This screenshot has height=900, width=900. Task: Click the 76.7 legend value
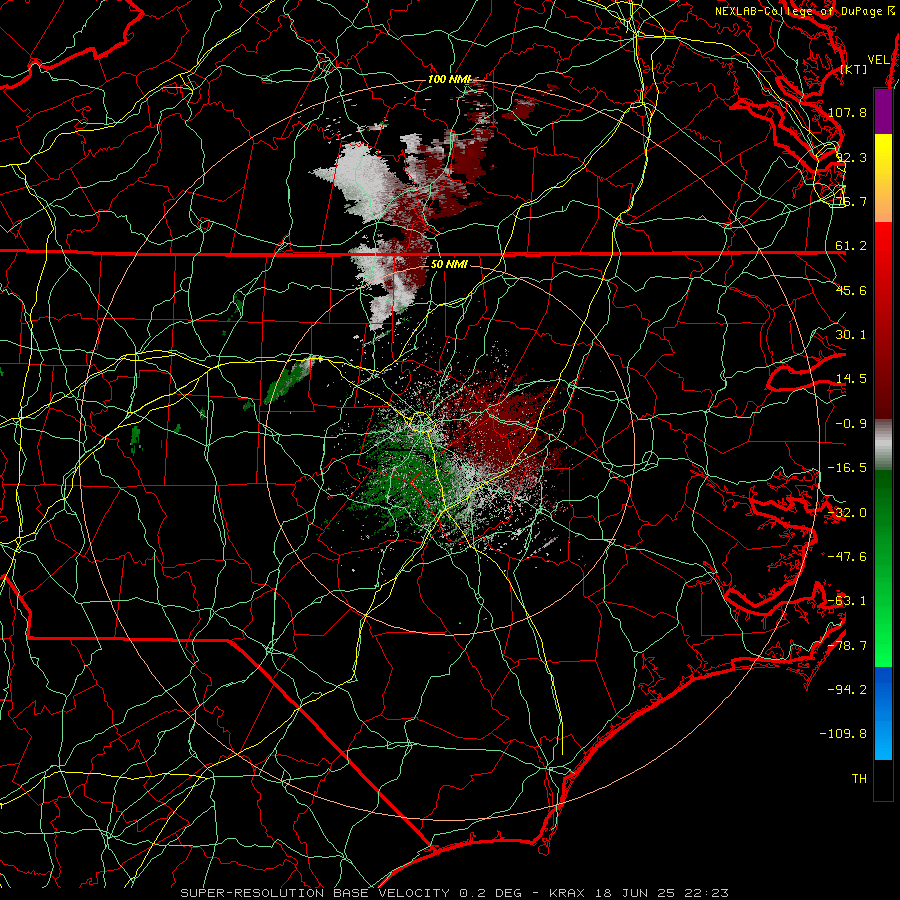point(851,201)
